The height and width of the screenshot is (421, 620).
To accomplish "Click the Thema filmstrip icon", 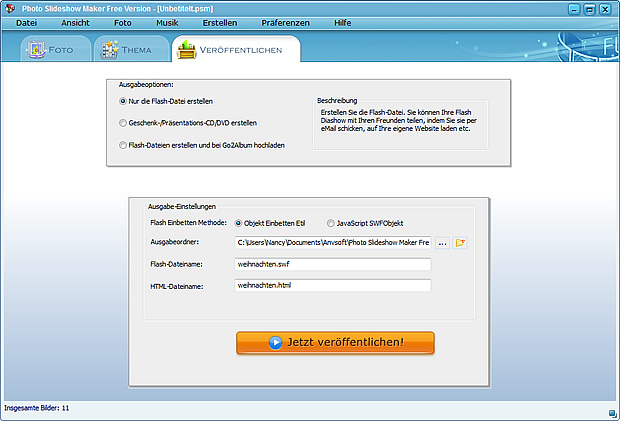I will [x=109, y=50].
